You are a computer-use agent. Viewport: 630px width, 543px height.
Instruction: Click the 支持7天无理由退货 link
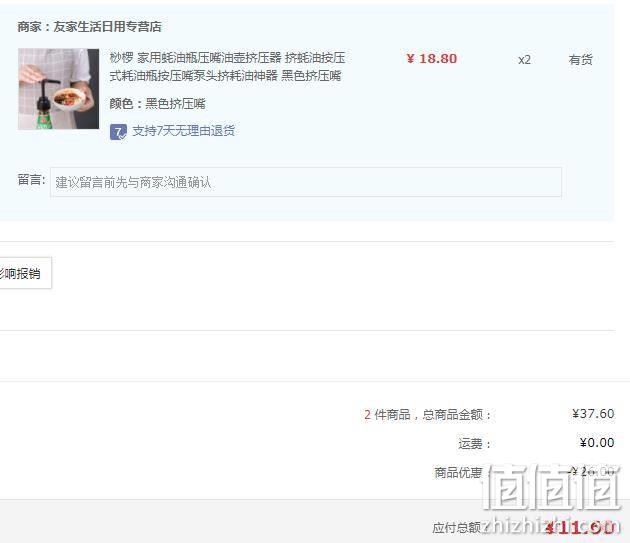(x=184, y=131)
